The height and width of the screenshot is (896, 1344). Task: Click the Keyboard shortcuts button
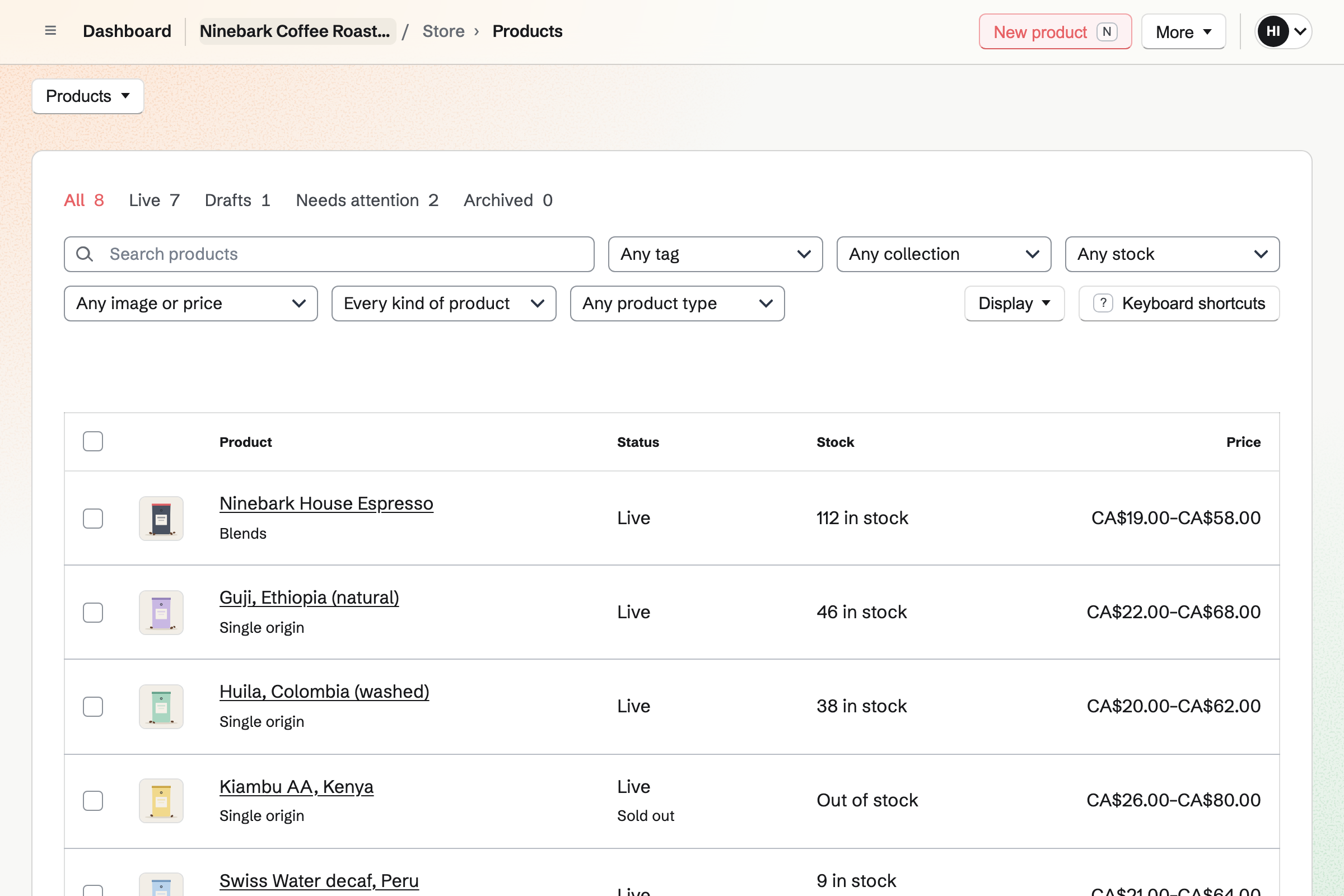1179,304
